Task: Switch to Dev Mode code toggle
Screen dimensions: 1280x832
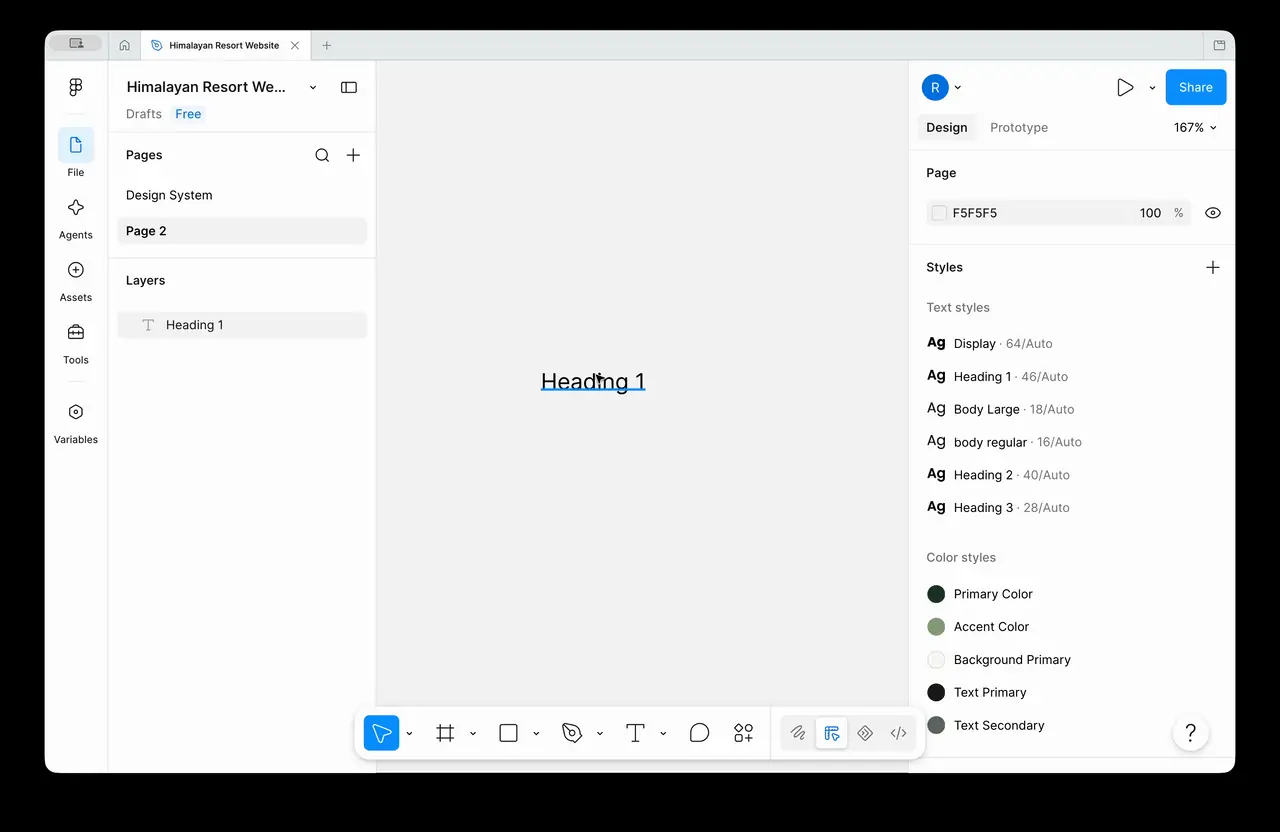Action: click(x=898, y=733)
